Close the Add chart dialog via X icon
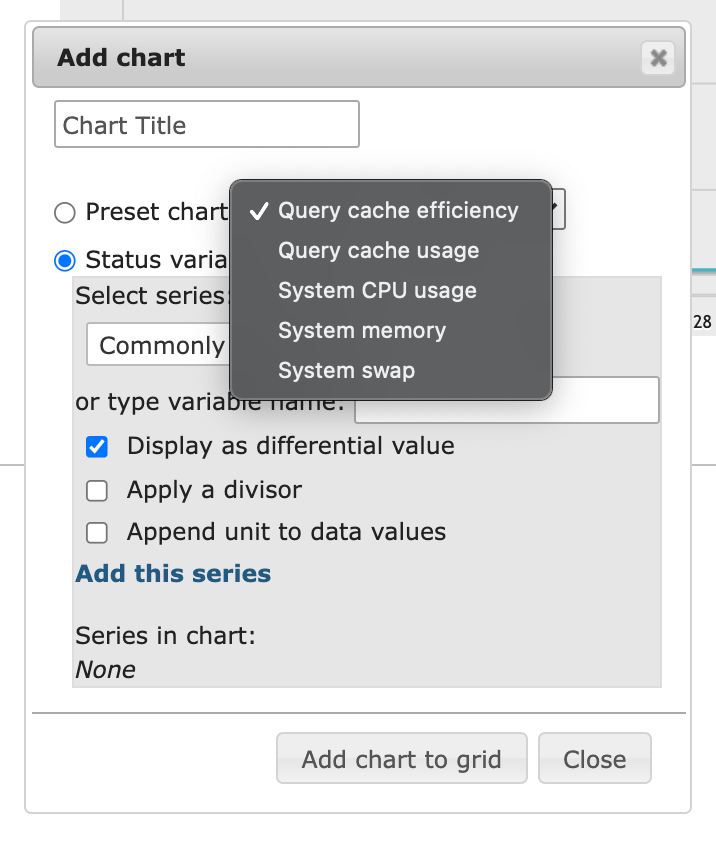 (658, 58)
